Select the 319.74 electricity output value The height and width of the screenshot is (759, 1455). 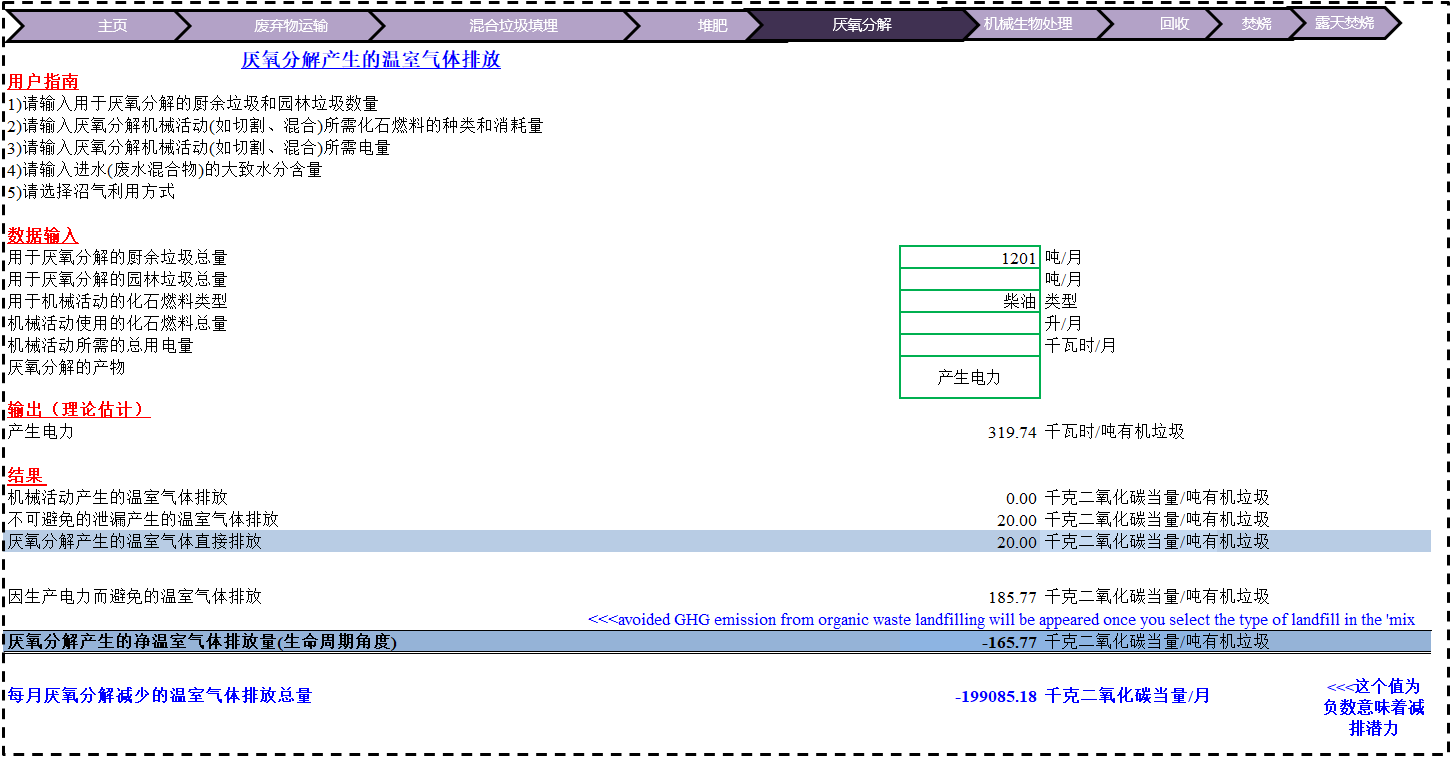pyautogui.click(x=1011, y=433)
